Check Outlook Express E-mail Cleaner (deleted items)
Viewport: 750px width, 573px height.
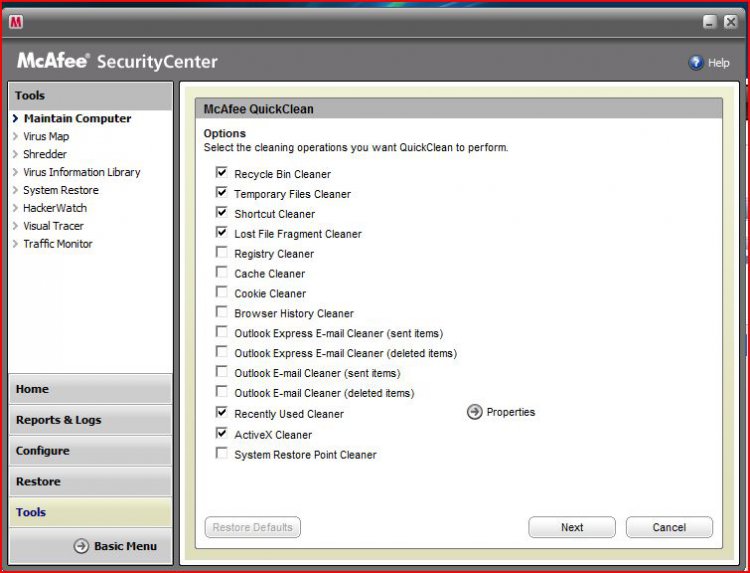(221, 352)
